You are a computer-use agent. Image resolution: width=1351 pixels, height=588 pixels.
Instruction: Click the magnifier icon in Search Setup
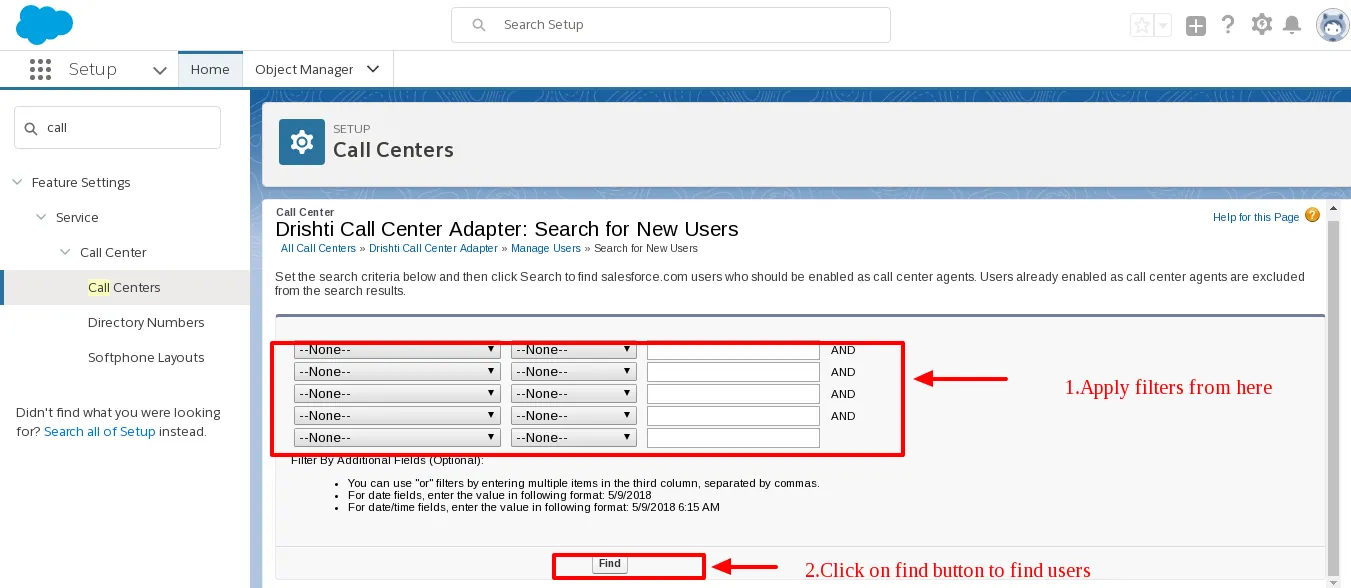479,25
